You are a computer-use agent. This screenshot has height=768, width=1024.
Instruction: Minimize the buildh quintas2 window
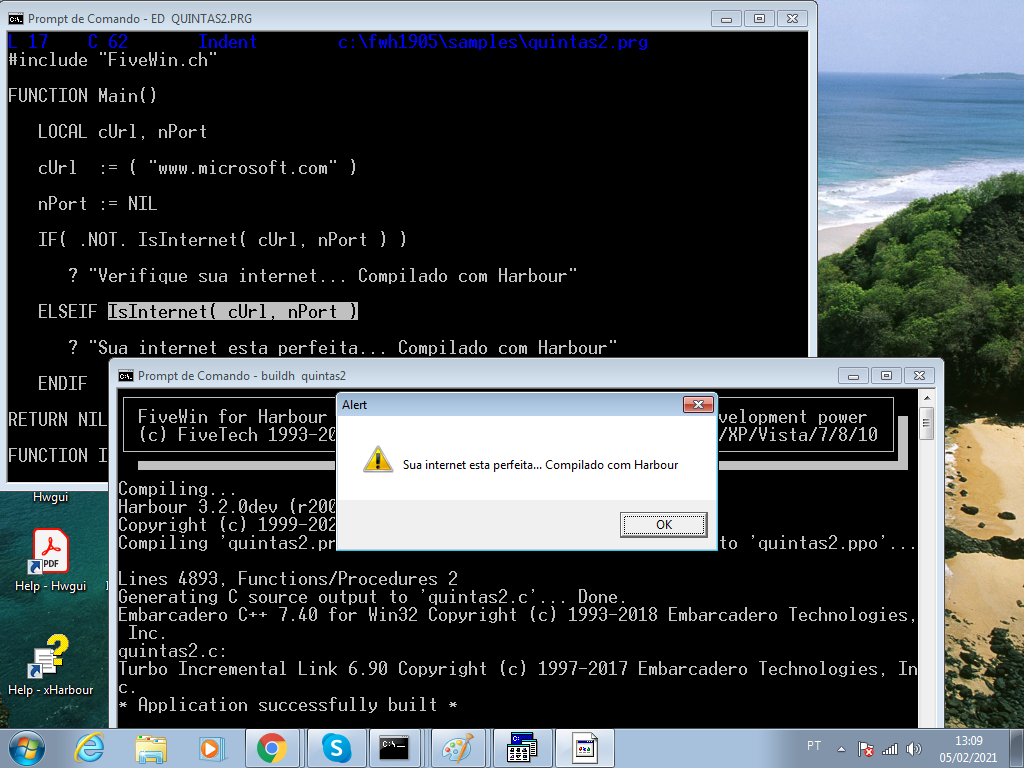click(853, 376)
